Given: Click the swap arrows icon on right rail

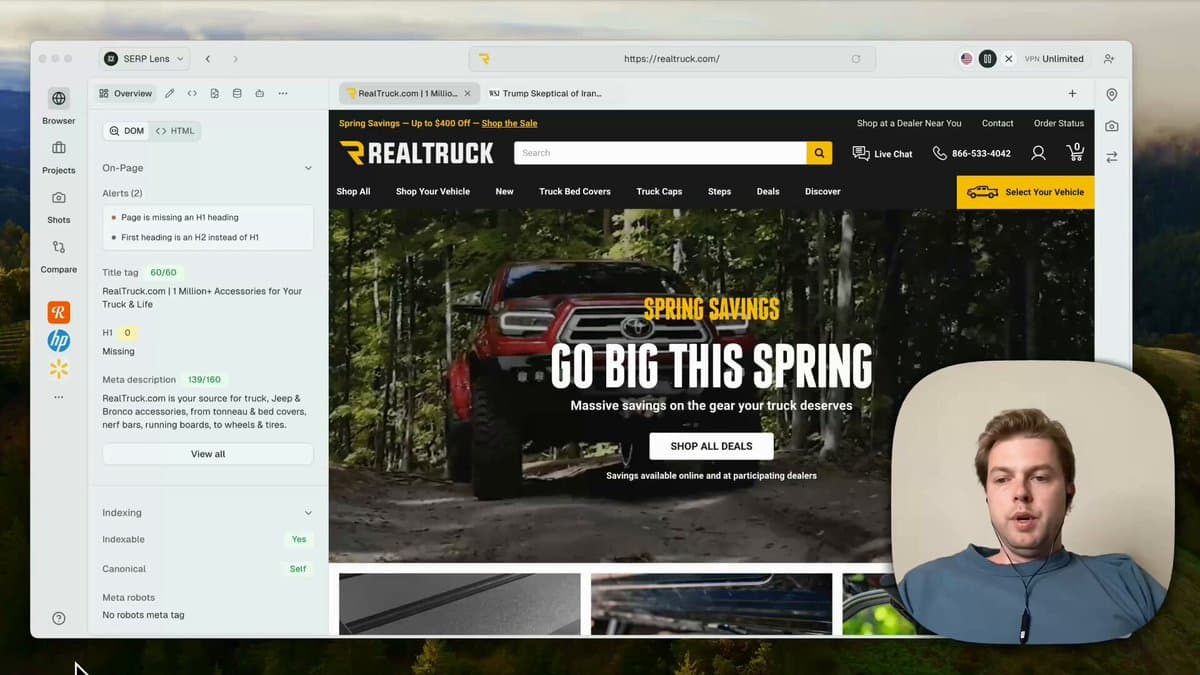Looking at the screenshot, I should tap(1112, 157).
